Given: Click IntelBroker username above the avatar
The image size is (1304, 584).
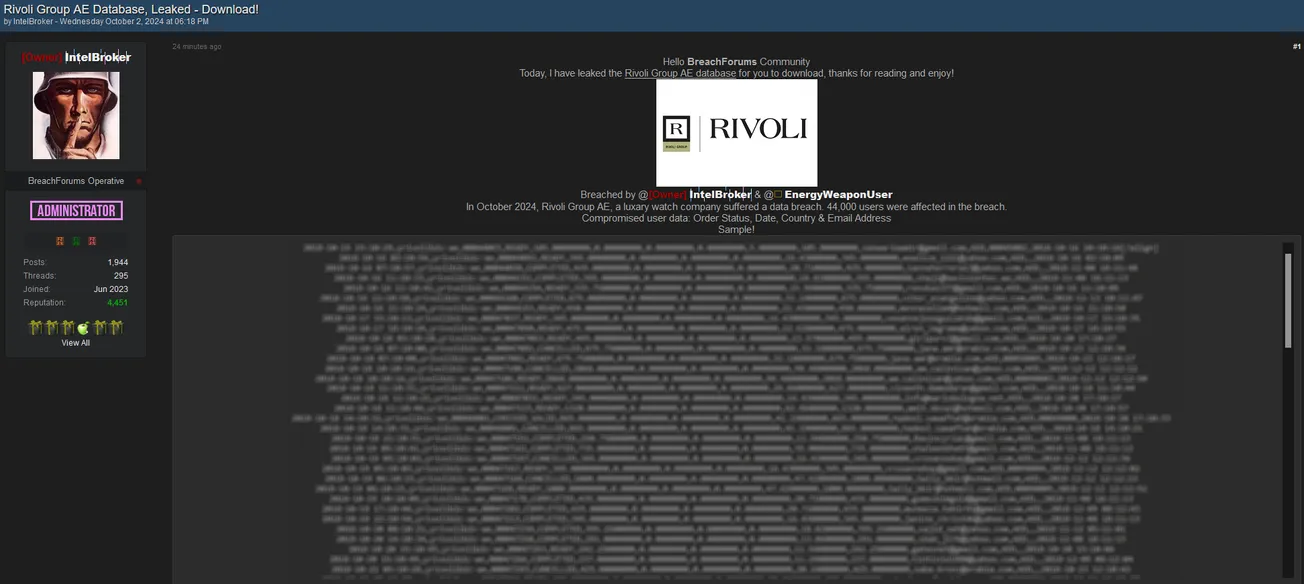Looking at the screenshot, I should (97, 58).
